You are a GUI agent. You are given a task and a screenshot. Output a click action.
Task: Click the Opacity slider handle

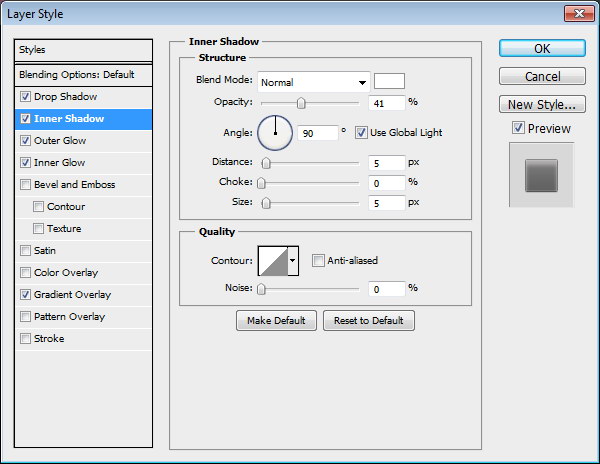(301, 103)
